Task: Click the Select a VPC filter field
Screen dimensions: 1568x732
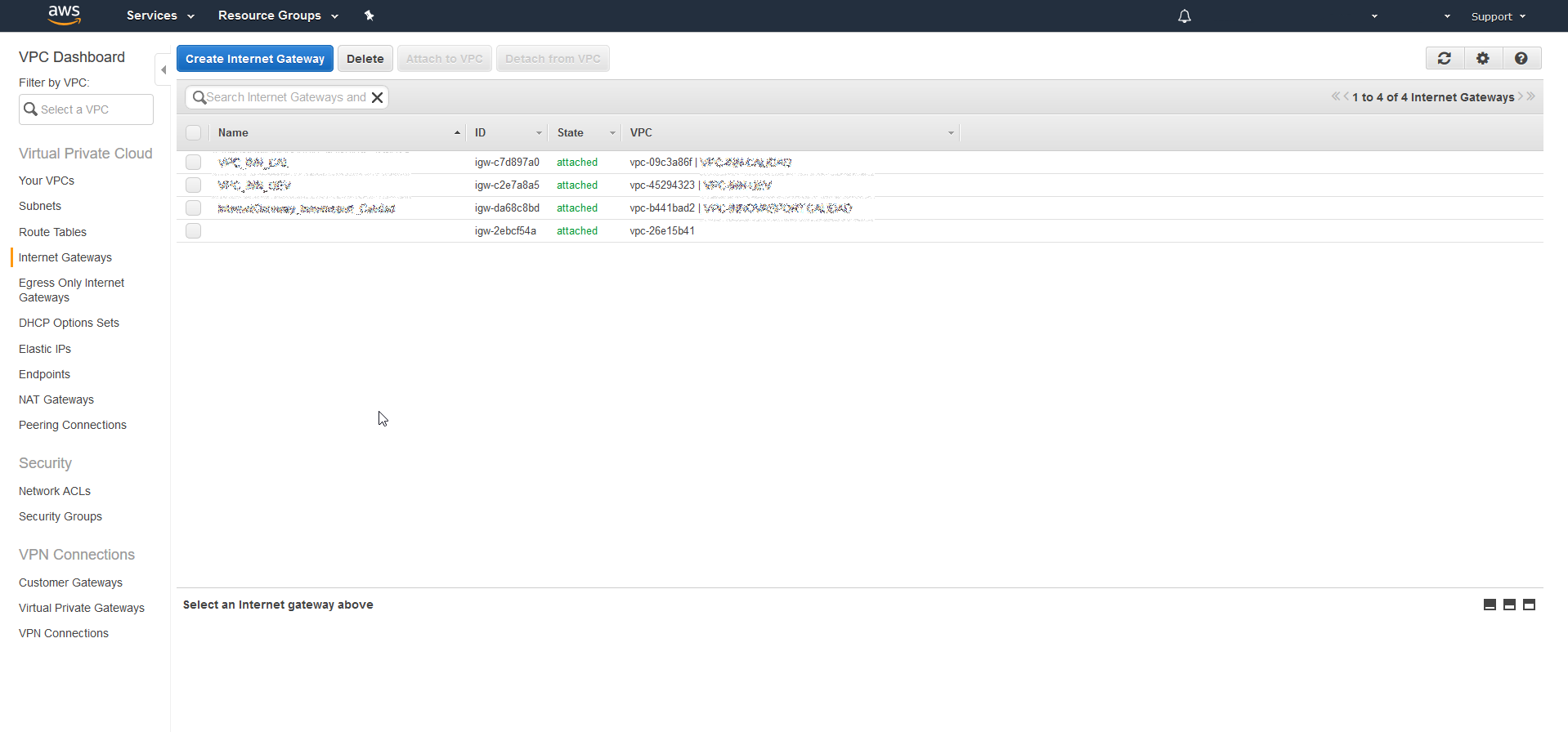Action: [x=86, y=109]
